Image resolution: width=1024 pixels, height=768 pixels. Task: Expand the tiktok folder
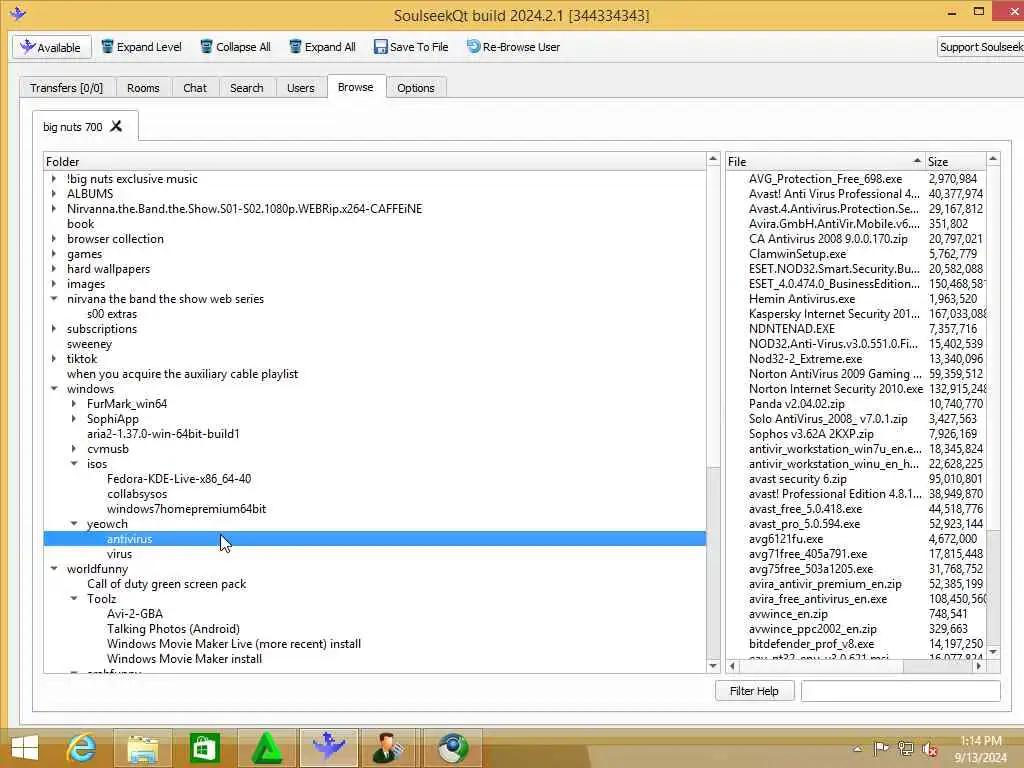[x=54, y=359]
